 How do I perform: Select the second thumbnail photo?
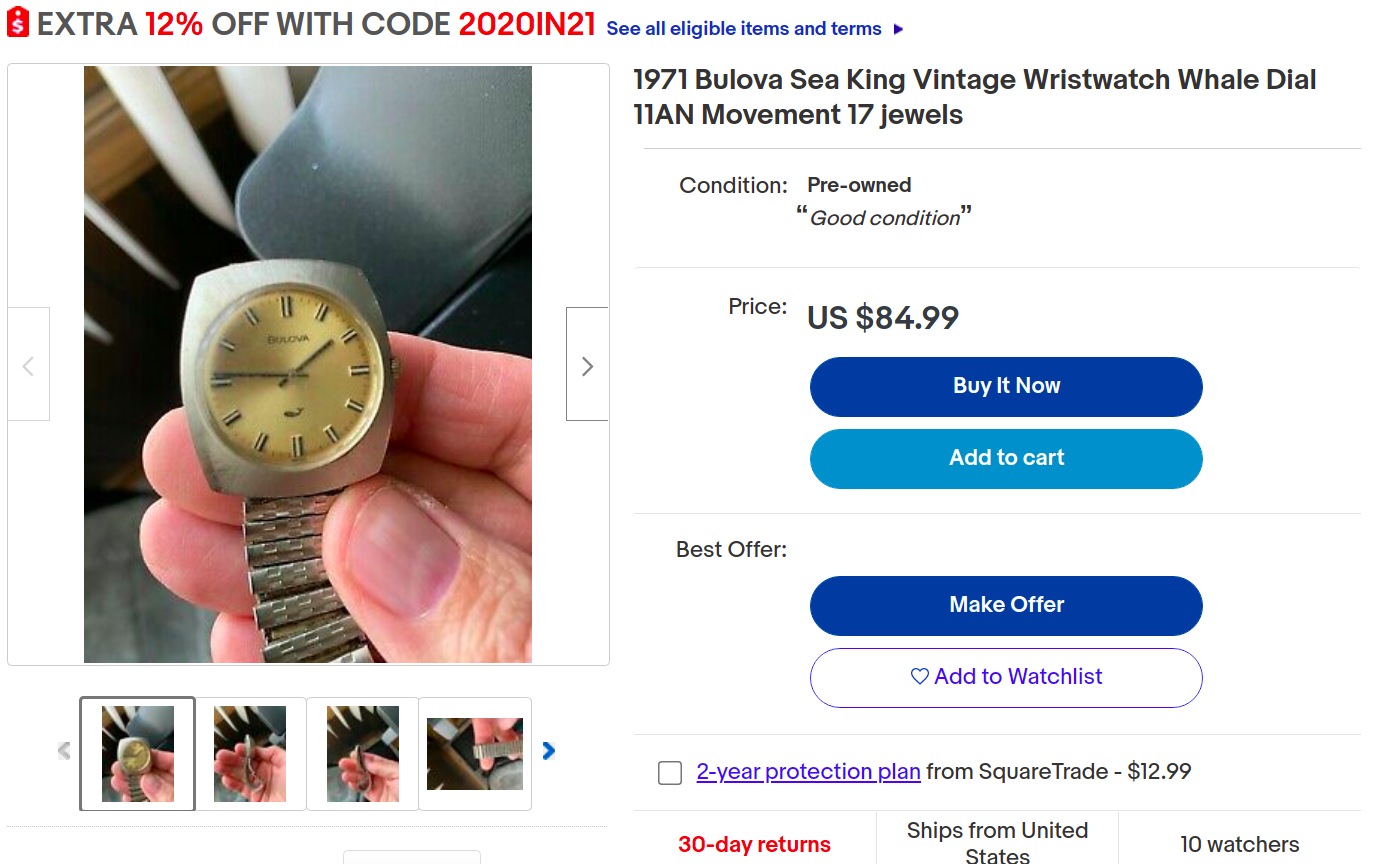(x=250, y=753)
